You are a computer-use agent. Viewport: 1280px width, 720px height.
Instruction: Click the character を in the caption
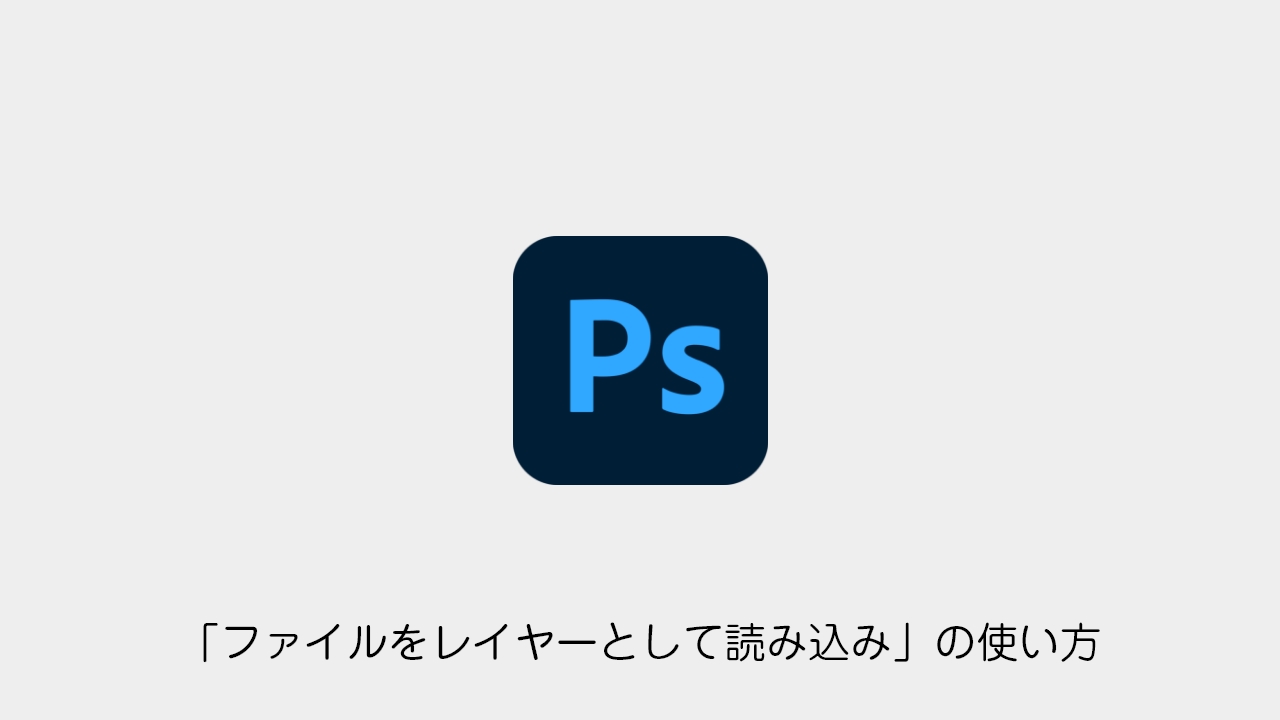coord(408,643)
